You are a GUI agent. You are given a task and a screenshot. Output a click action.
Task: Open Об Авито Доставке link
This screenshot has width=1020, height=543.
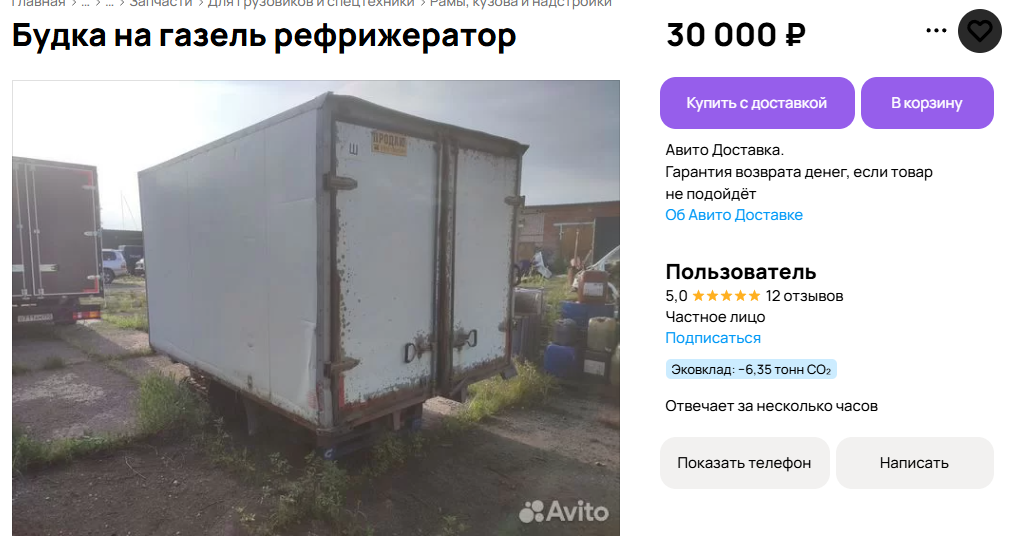tap(734, 215)
